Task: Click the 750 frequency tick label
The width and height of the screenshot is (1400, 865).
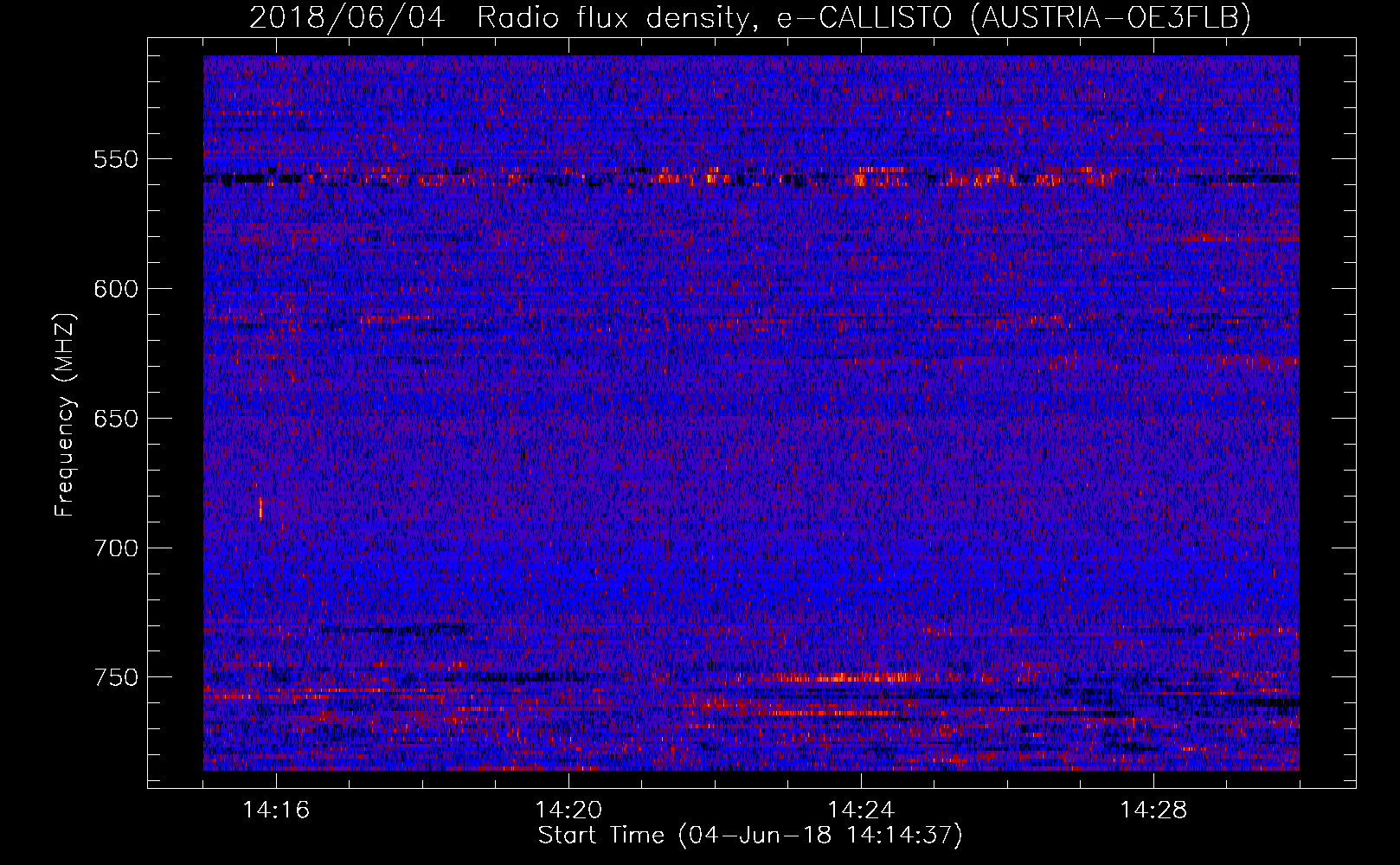Action: tap(116, 677)
